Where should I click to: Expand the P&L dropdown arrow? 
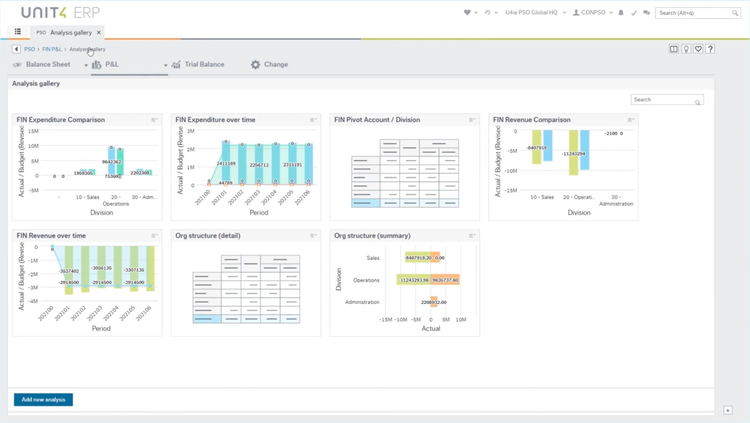165,65
